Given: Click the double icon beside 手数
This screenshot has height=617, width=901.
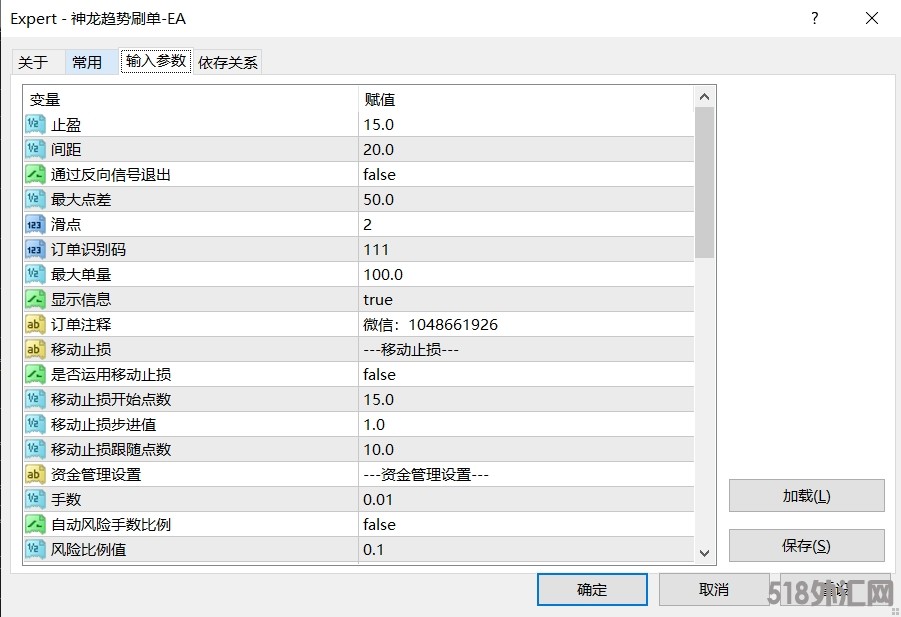Looking at the screenshot, I should (35, 500).
